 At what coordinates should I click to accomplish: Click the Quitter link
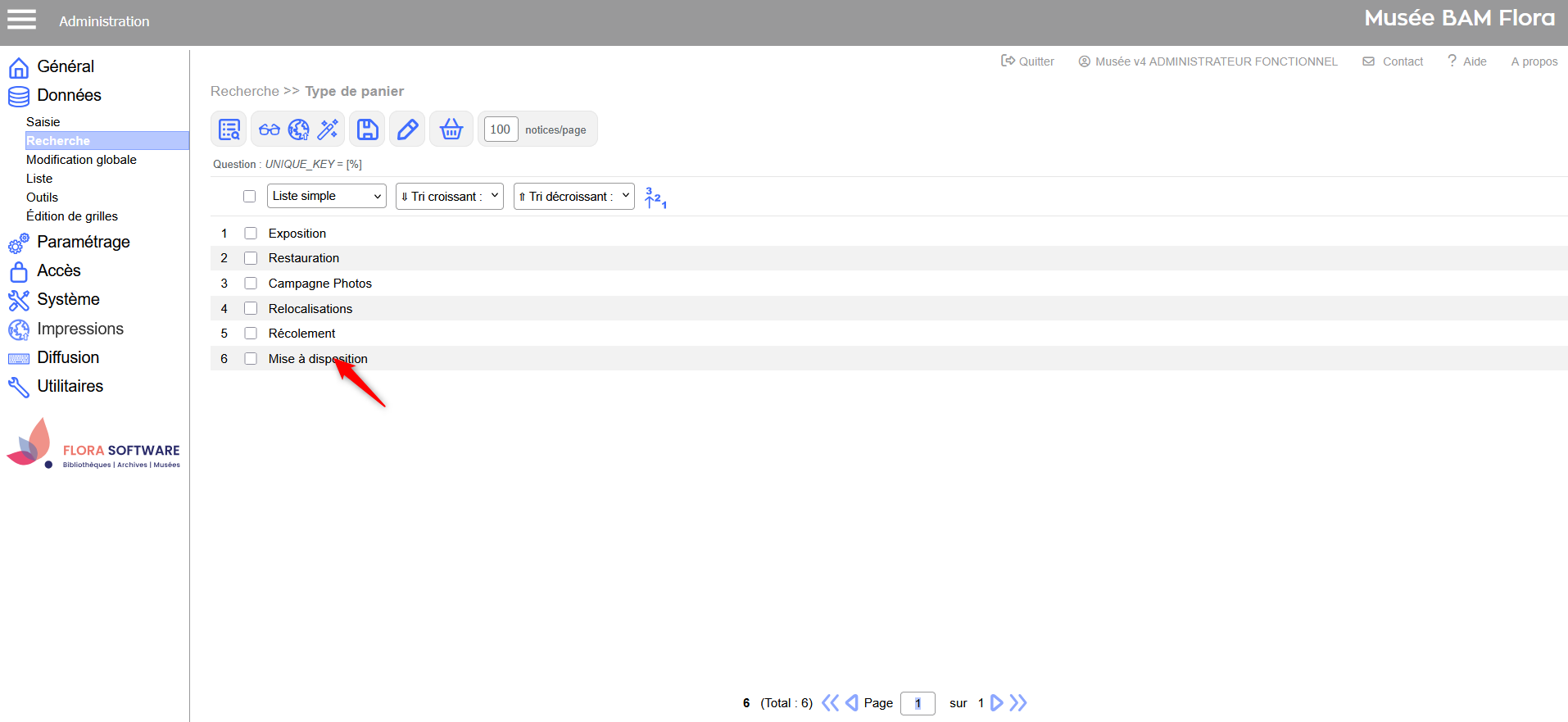[x=1028, y=61]
